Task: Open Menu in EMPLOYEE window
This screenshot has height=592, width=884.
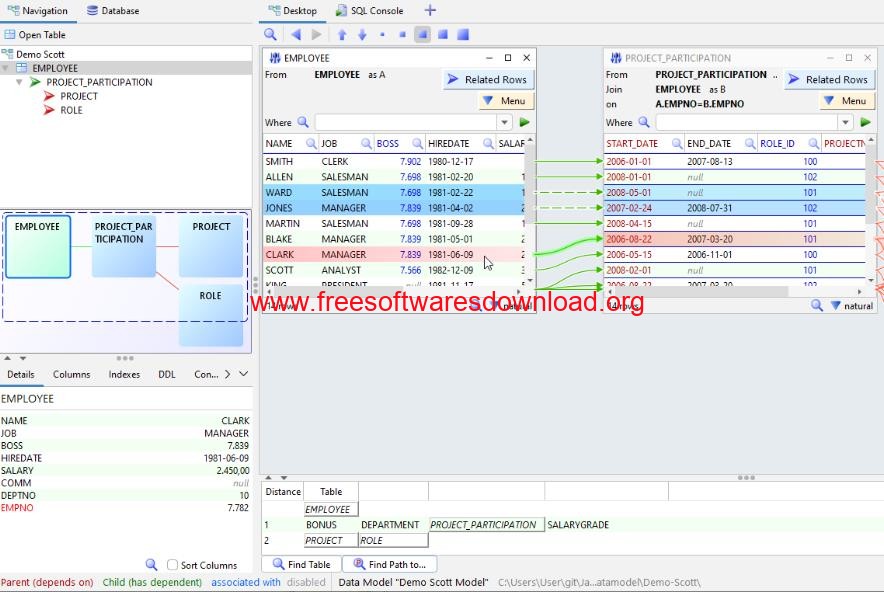Action: click(506, 101)
